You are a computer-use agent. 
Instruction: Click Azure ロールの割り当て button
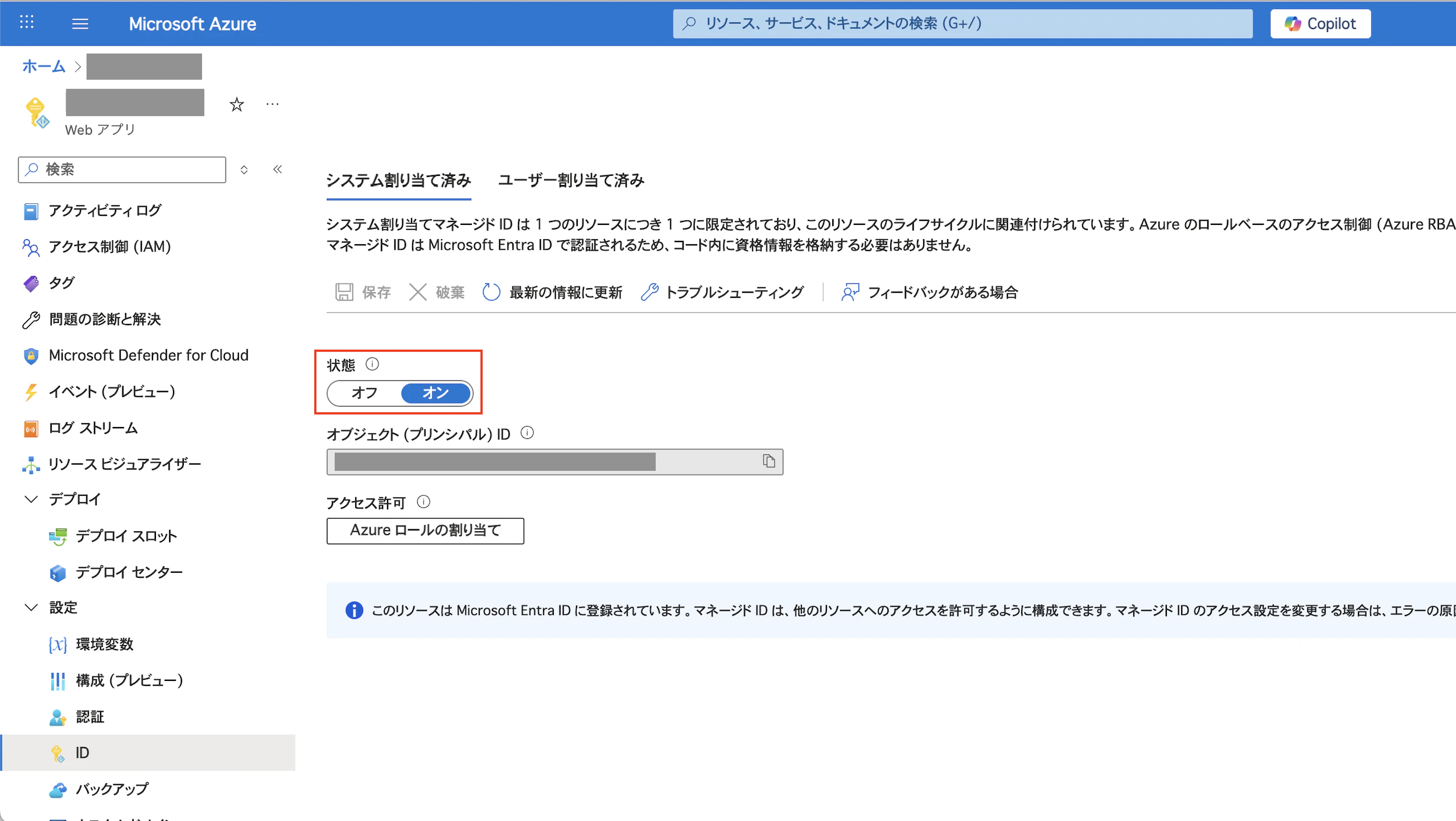pos(425,531)
